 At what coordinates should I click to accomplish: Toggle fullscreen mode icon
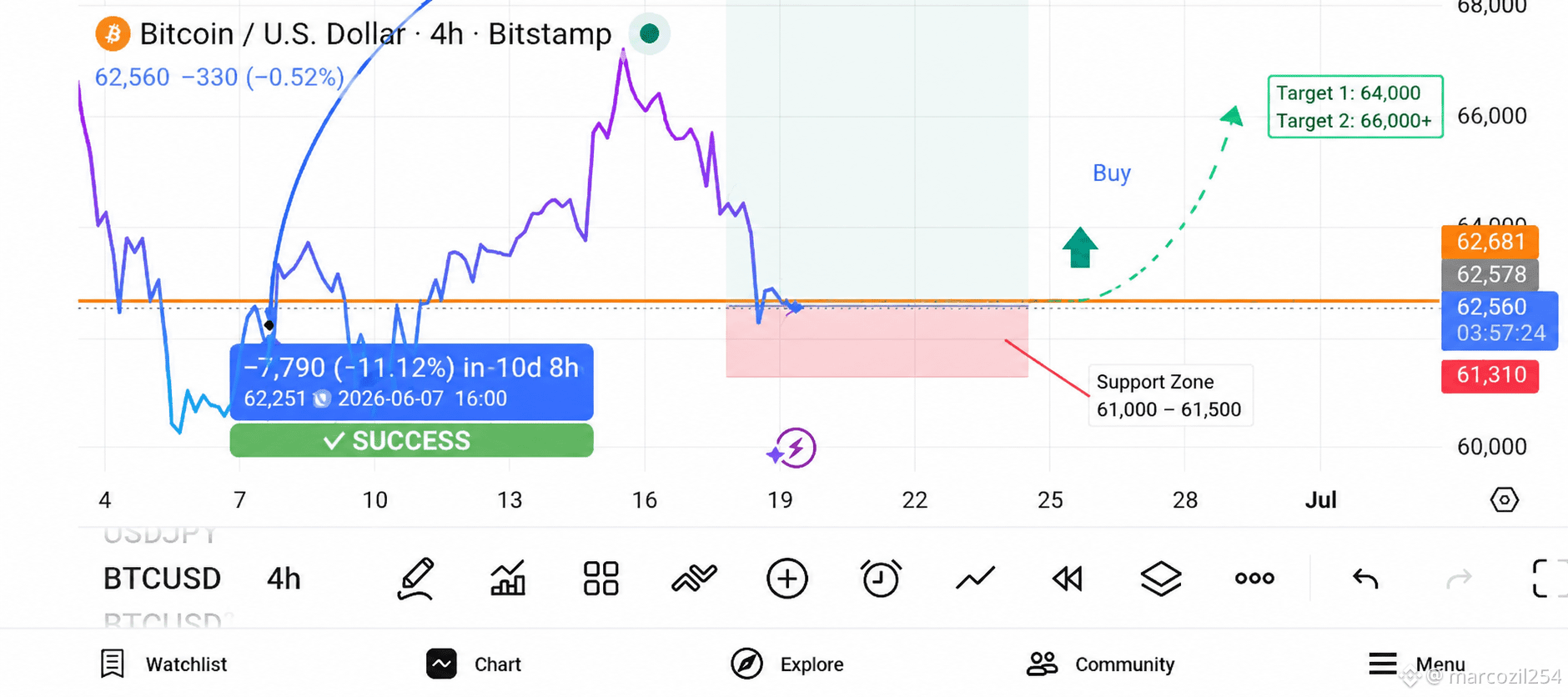(x=1550, y=578)
